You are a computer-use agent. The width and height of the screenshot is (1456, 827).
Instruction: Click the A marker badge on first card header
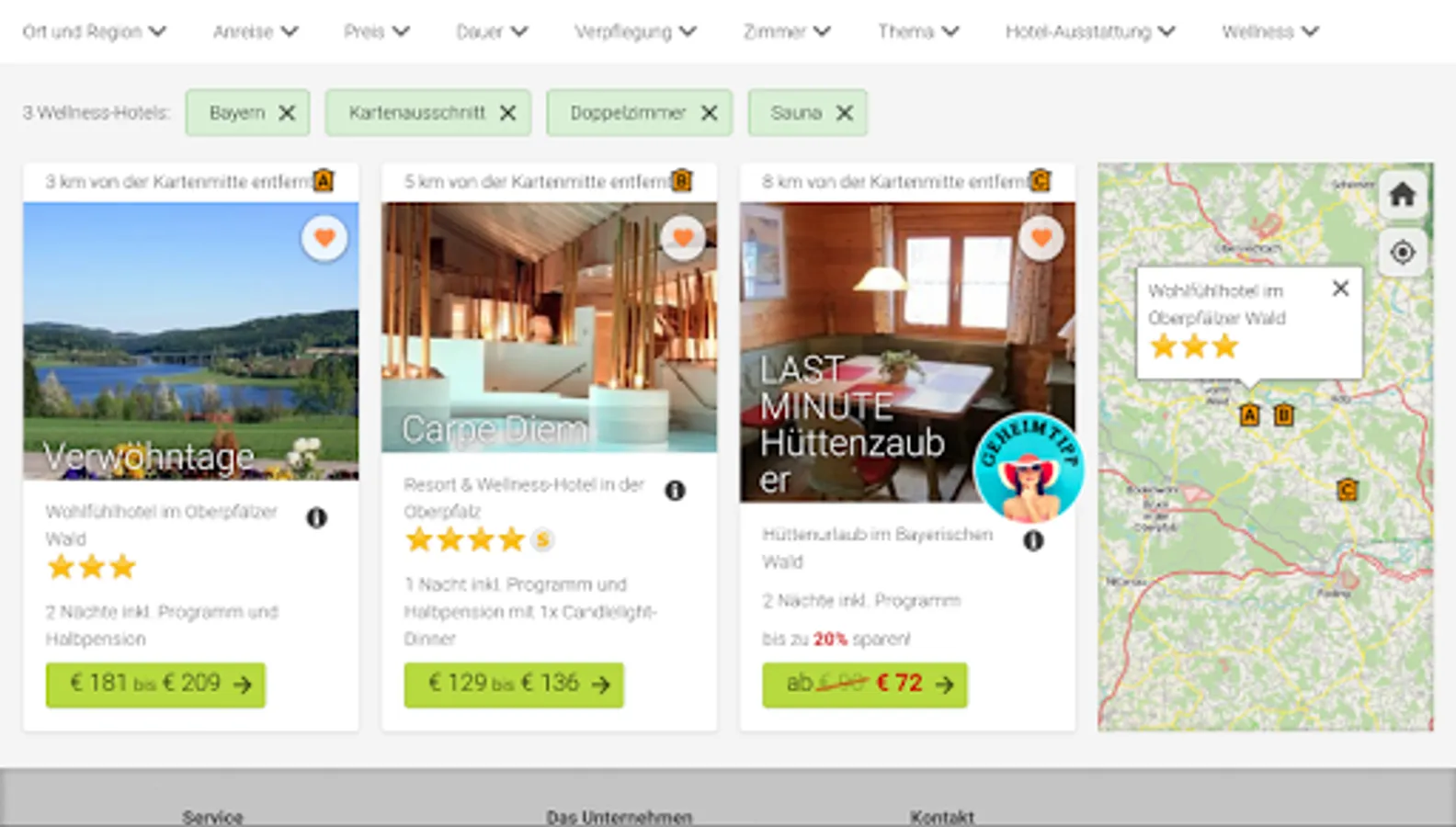(x=323, y=181)
